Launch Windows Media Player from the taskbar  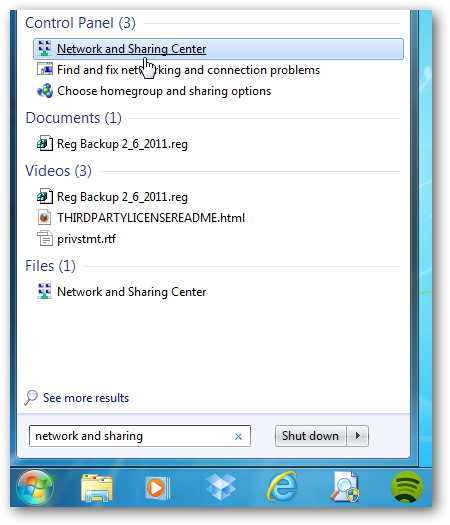pyautogui.click(x=158, y=488)
